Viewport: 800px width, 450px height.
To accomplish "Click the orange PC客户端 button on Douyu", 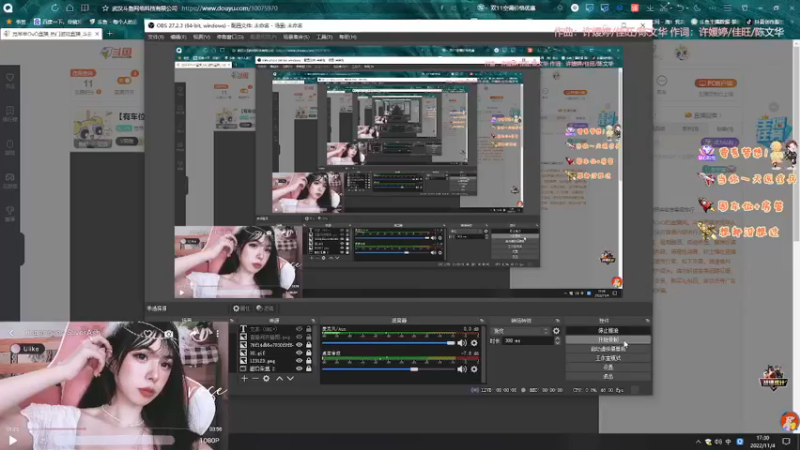I will (x=715, y=83).
